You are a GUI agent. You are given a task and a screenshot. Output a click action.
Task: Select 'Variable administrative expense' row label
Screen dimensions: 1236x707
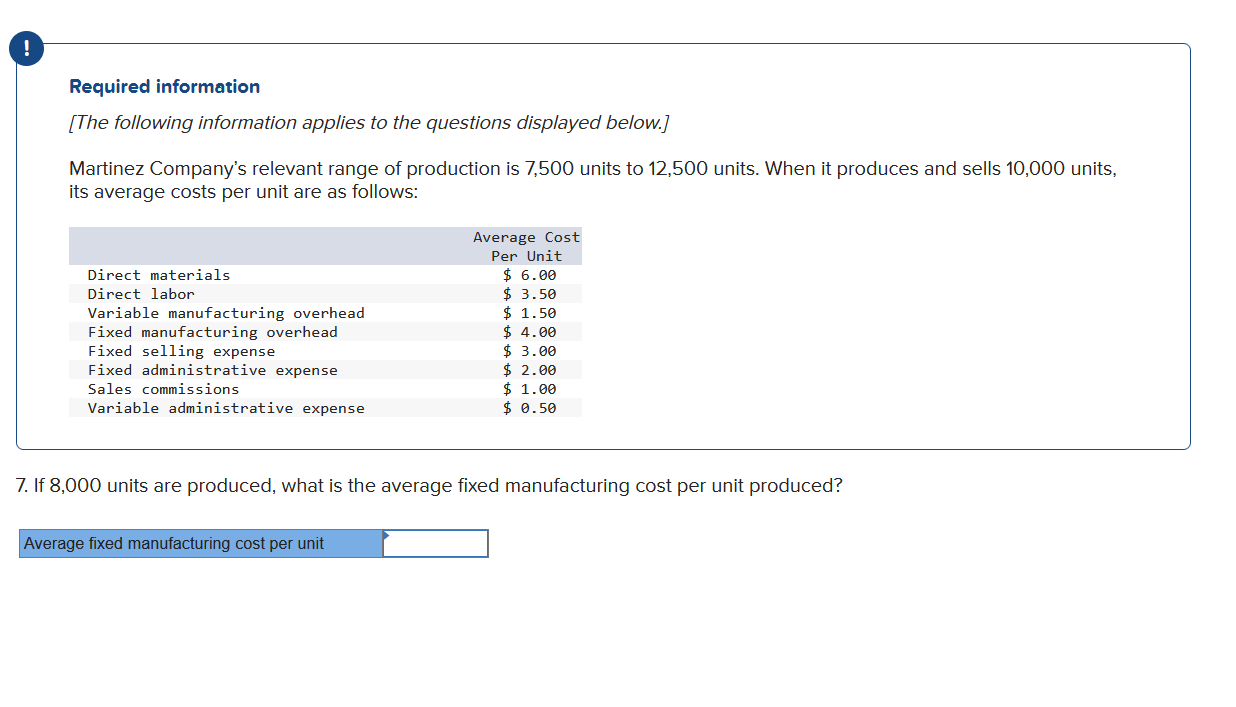click(226, 408)
